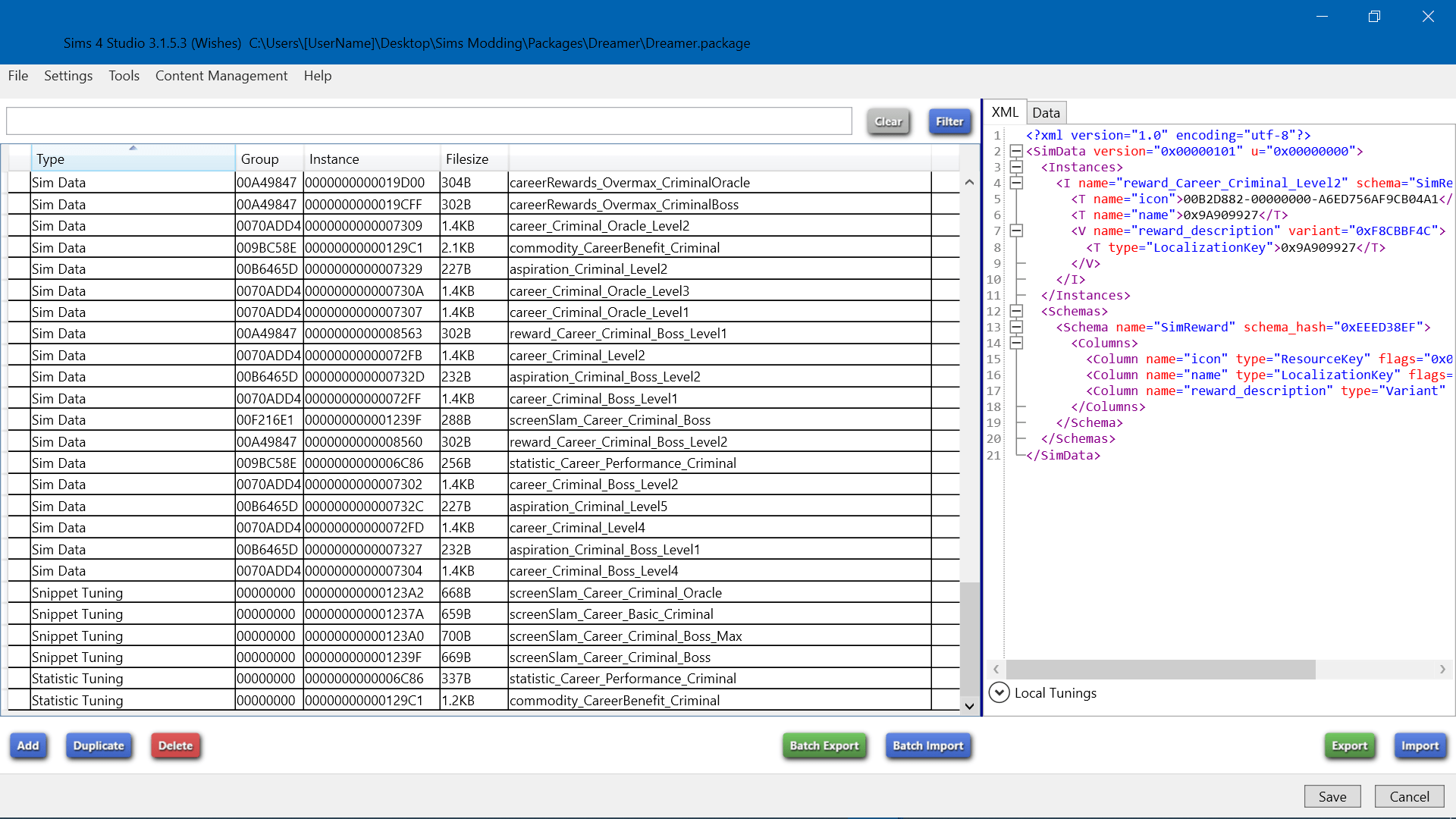Select career_Criminal_Boss_Level4 row

[484, 570]
